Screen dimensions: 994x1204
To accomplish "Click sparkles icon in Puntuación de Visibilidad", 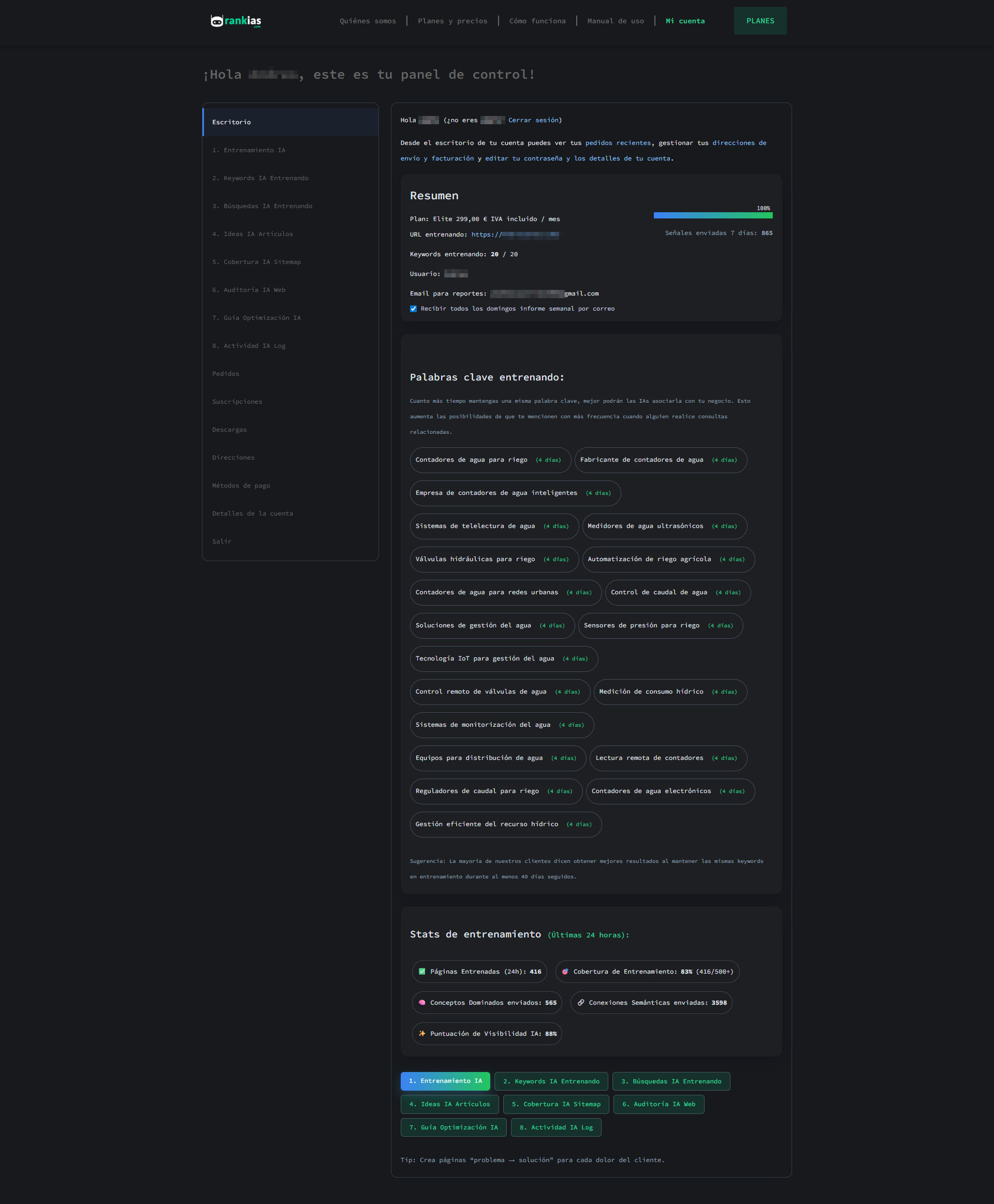I will [x=422, y=1033].
